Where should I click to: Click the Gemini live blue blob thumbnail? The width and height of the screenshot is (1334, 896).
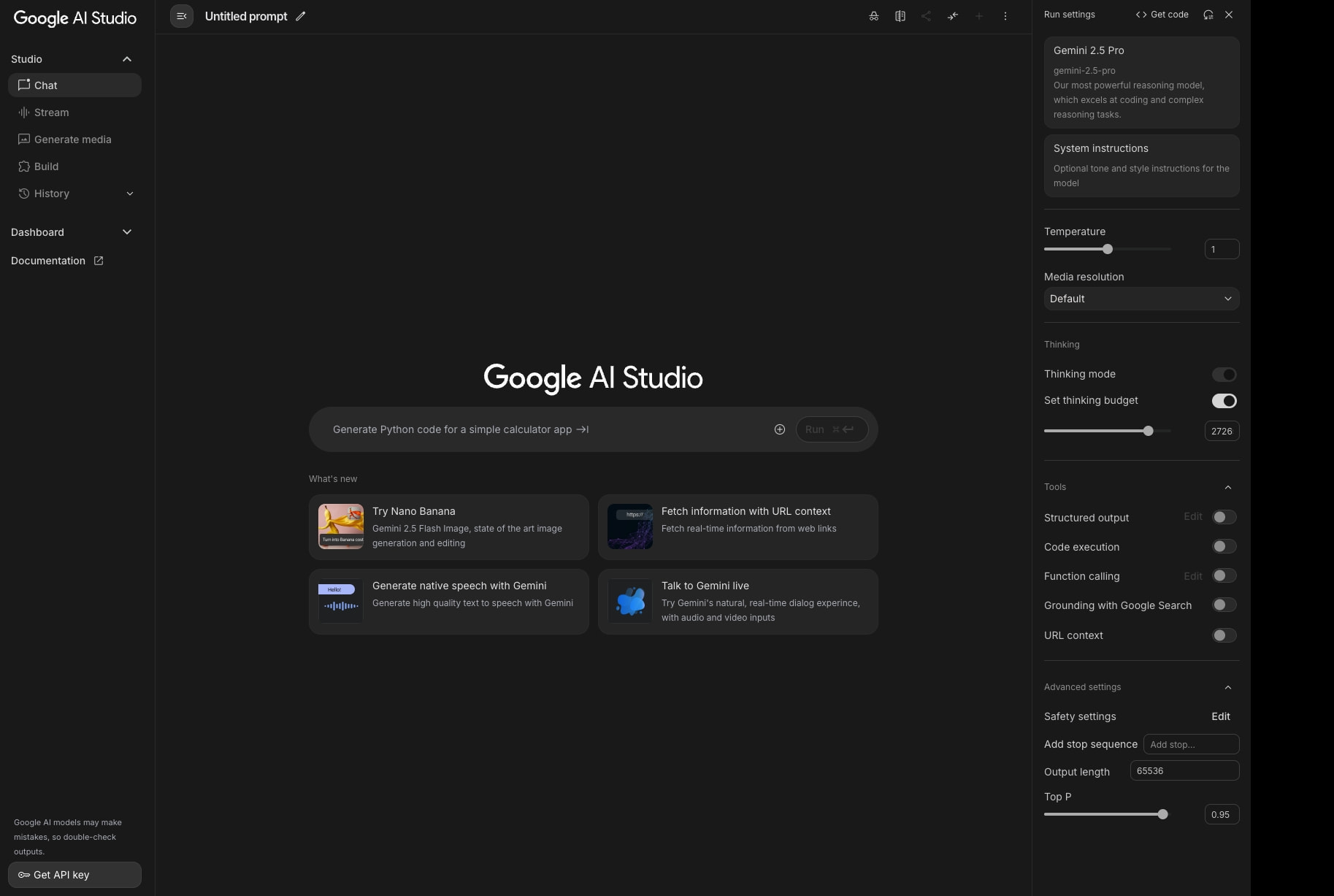pos(630,601)
